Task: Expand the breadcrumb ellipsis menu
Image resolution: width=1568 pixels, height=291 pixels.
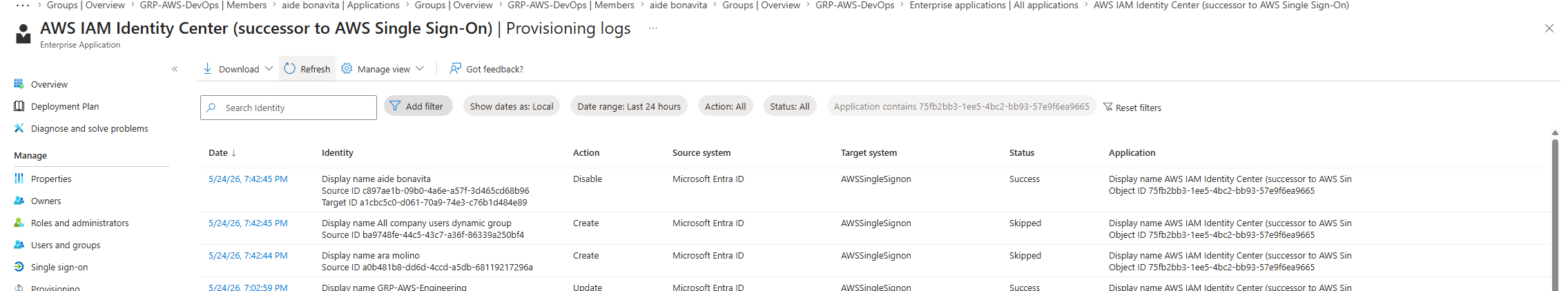Action: point(22,5)
